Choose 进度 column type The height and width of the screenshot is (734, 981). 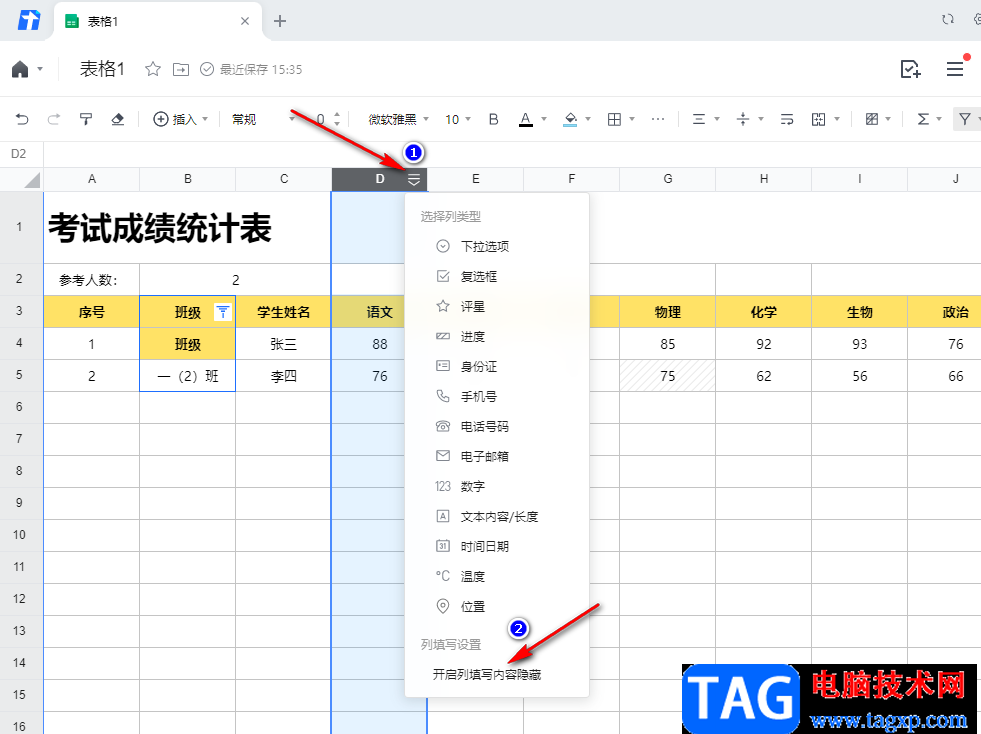click(x=497, y=337)
